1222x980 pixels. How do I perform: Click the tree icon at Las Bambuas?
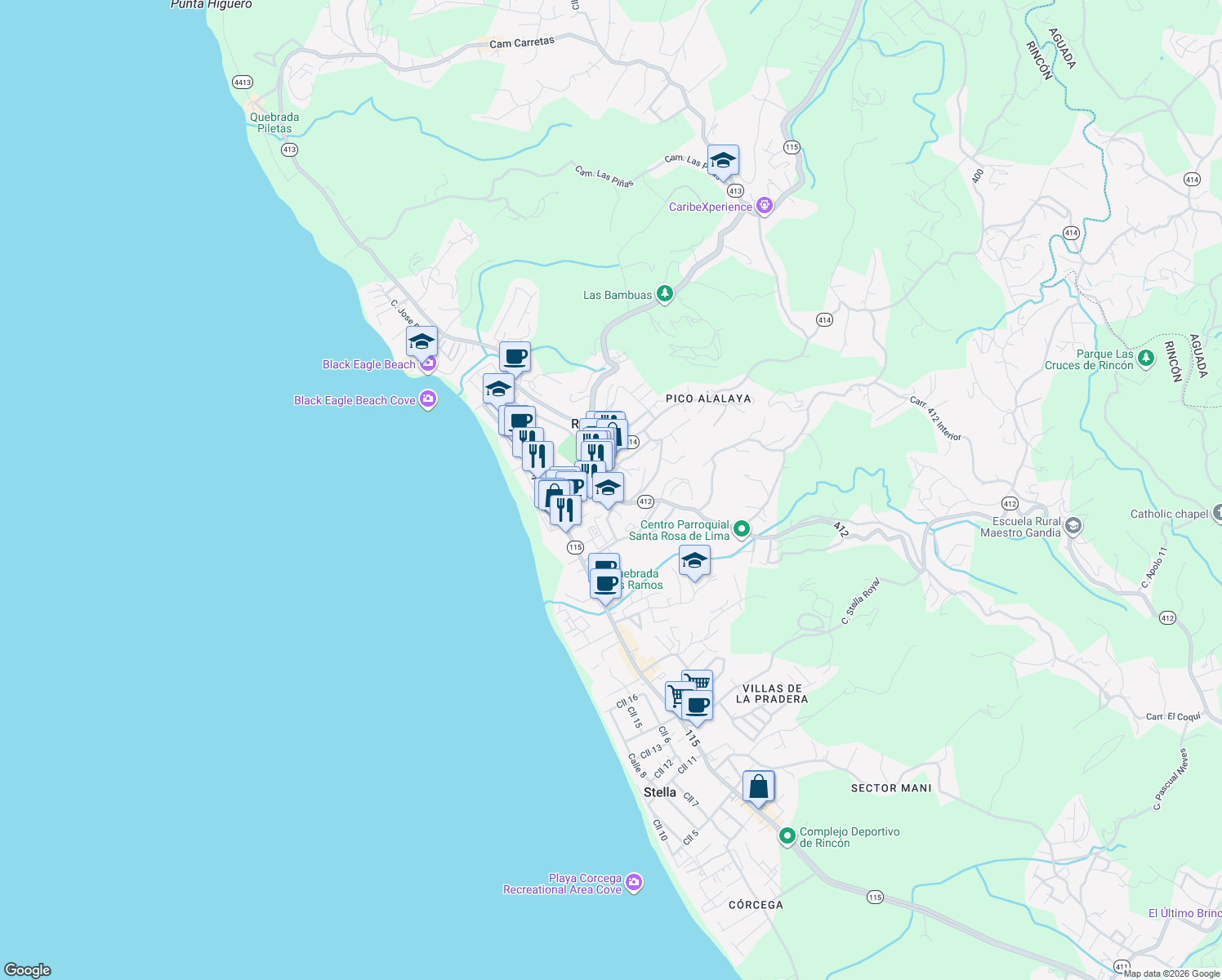tap(664, 294)
